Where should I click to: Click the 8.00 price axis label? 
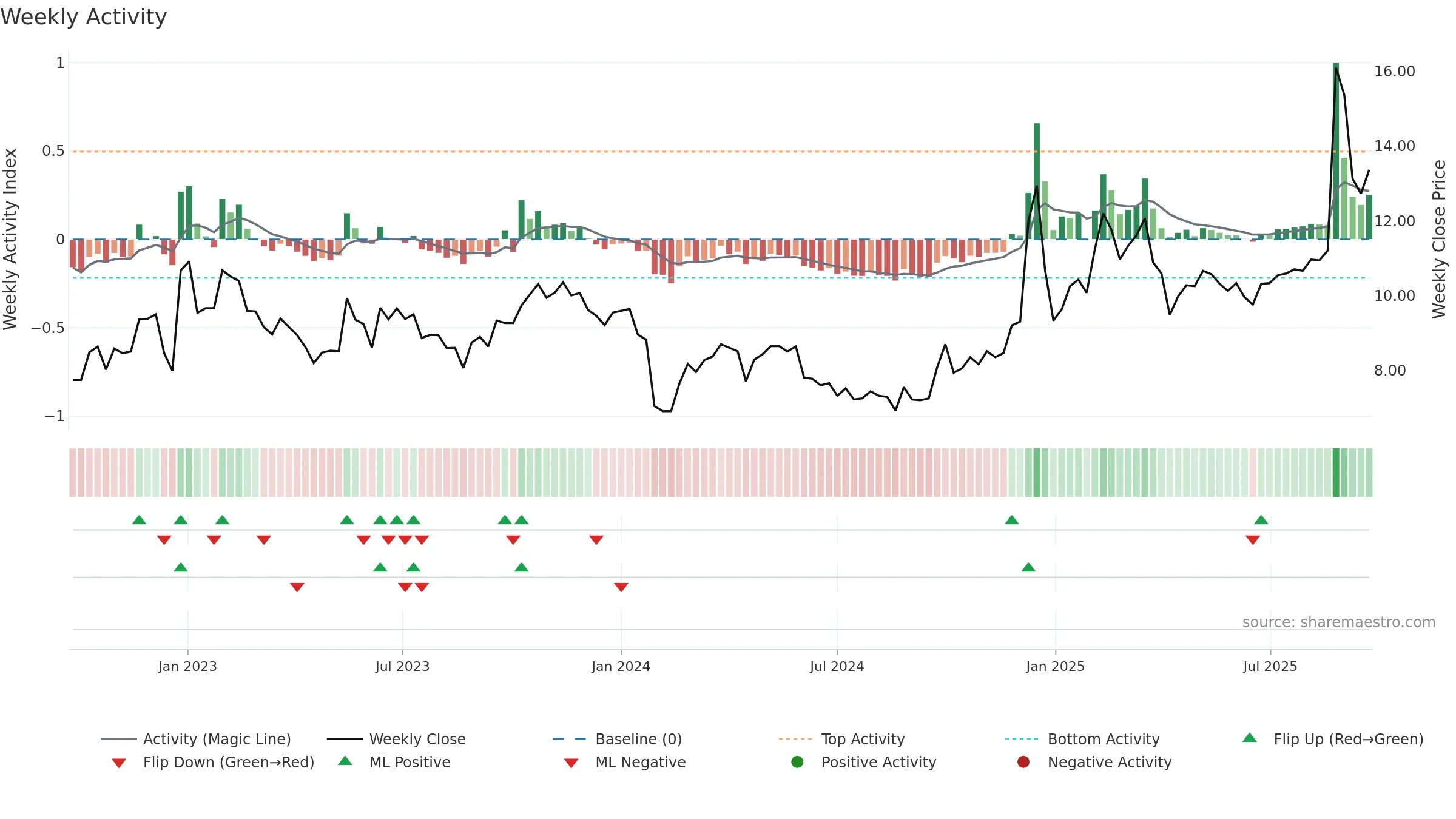point(1390,370)
